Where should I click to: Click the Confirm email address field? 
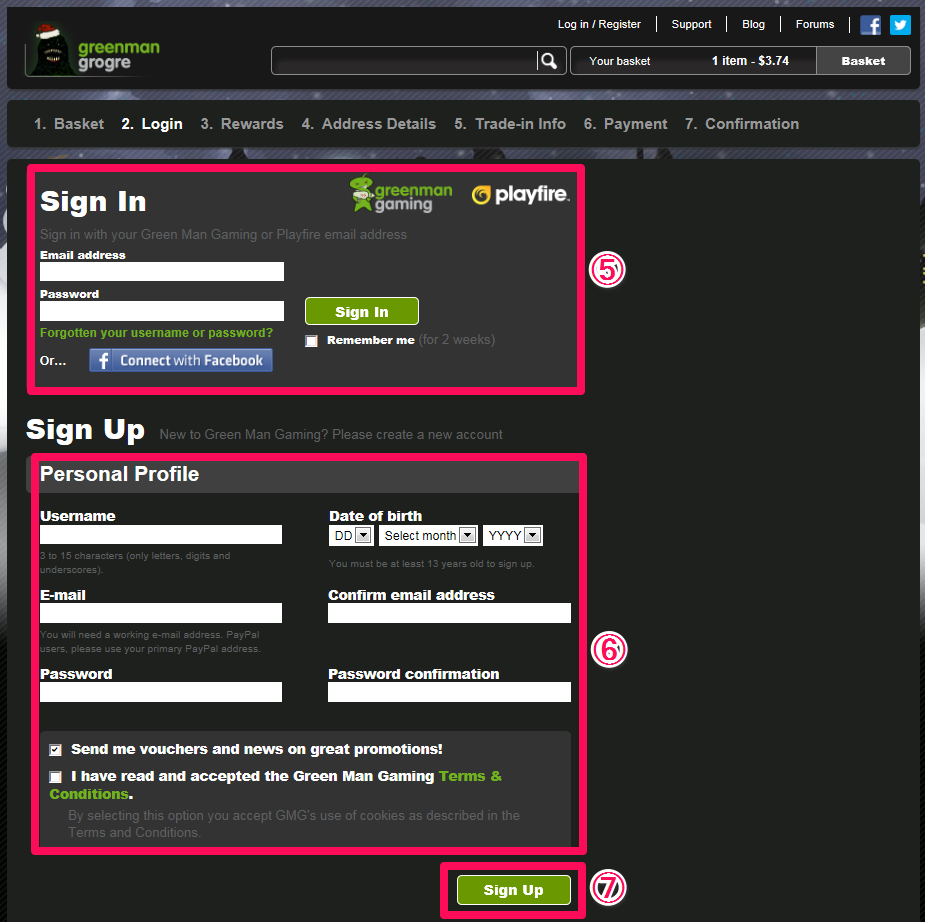pos(450,613)
